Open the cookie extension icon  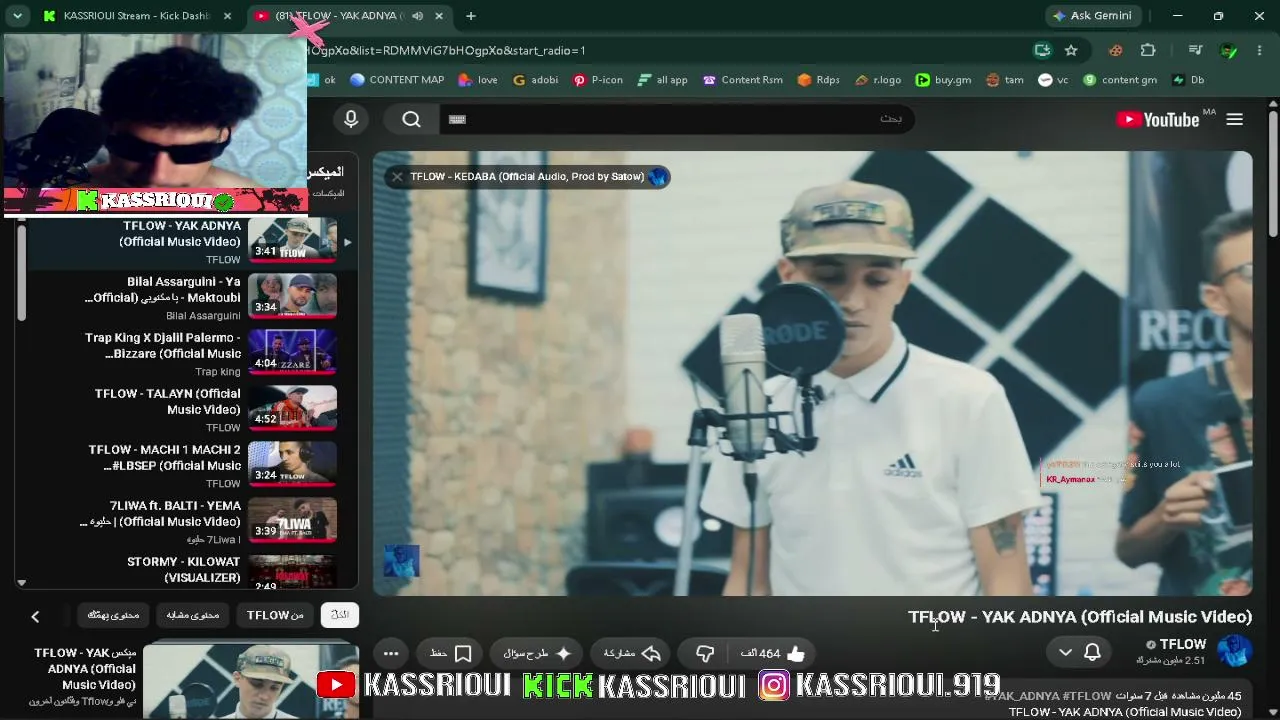pyautogui.click(x=1116, y=50)
